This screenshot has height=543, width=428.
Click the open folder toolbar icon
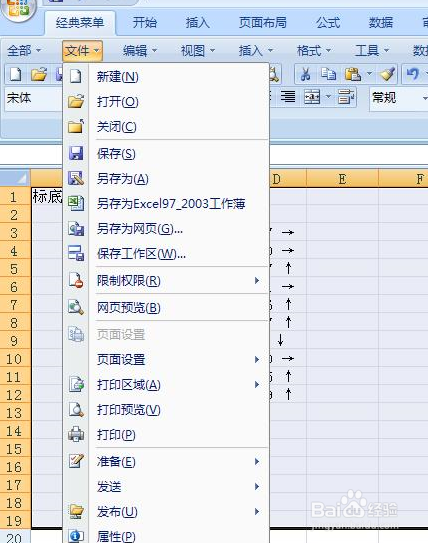point(39,74)
